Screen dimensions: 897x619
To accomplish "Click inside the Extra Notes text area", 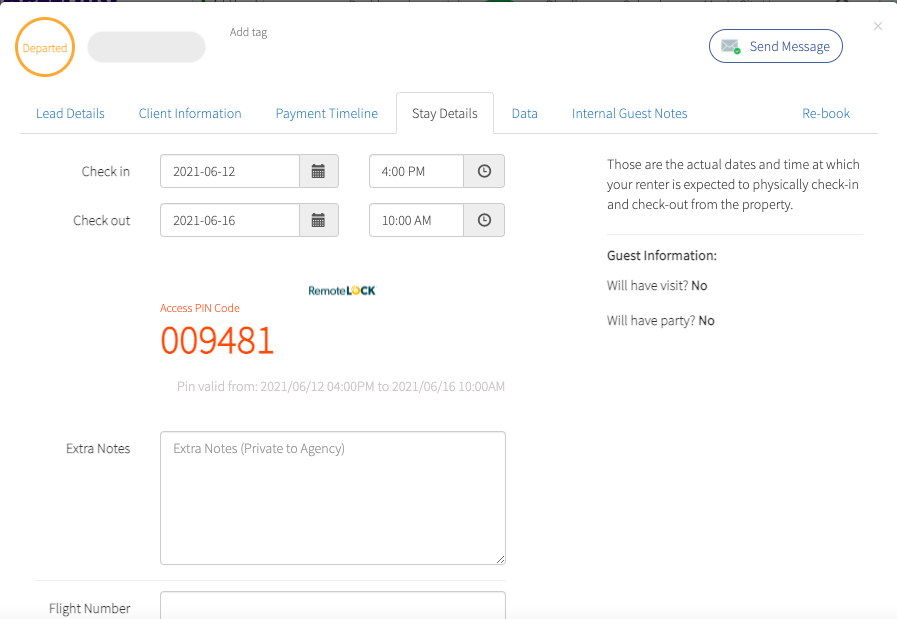I will [332, 498].
